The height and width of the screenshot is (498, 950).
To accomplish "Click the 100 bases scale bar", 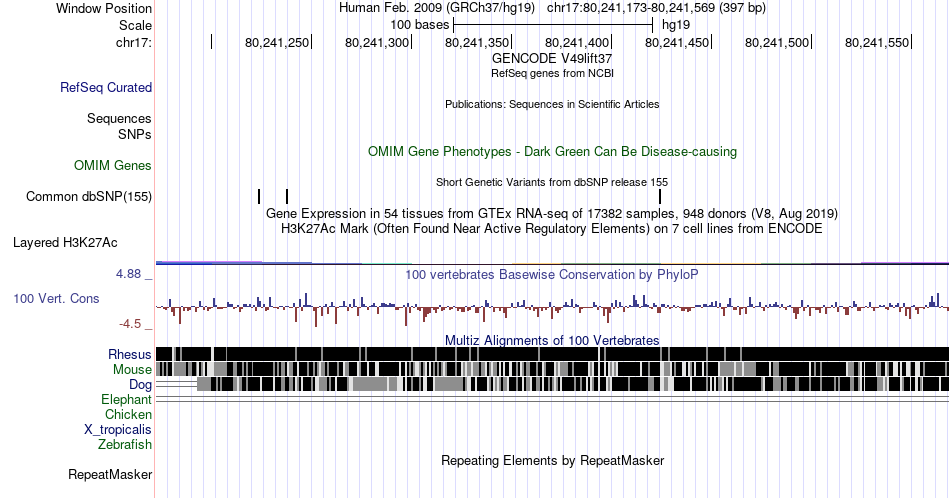I will [x=553, y=25].
